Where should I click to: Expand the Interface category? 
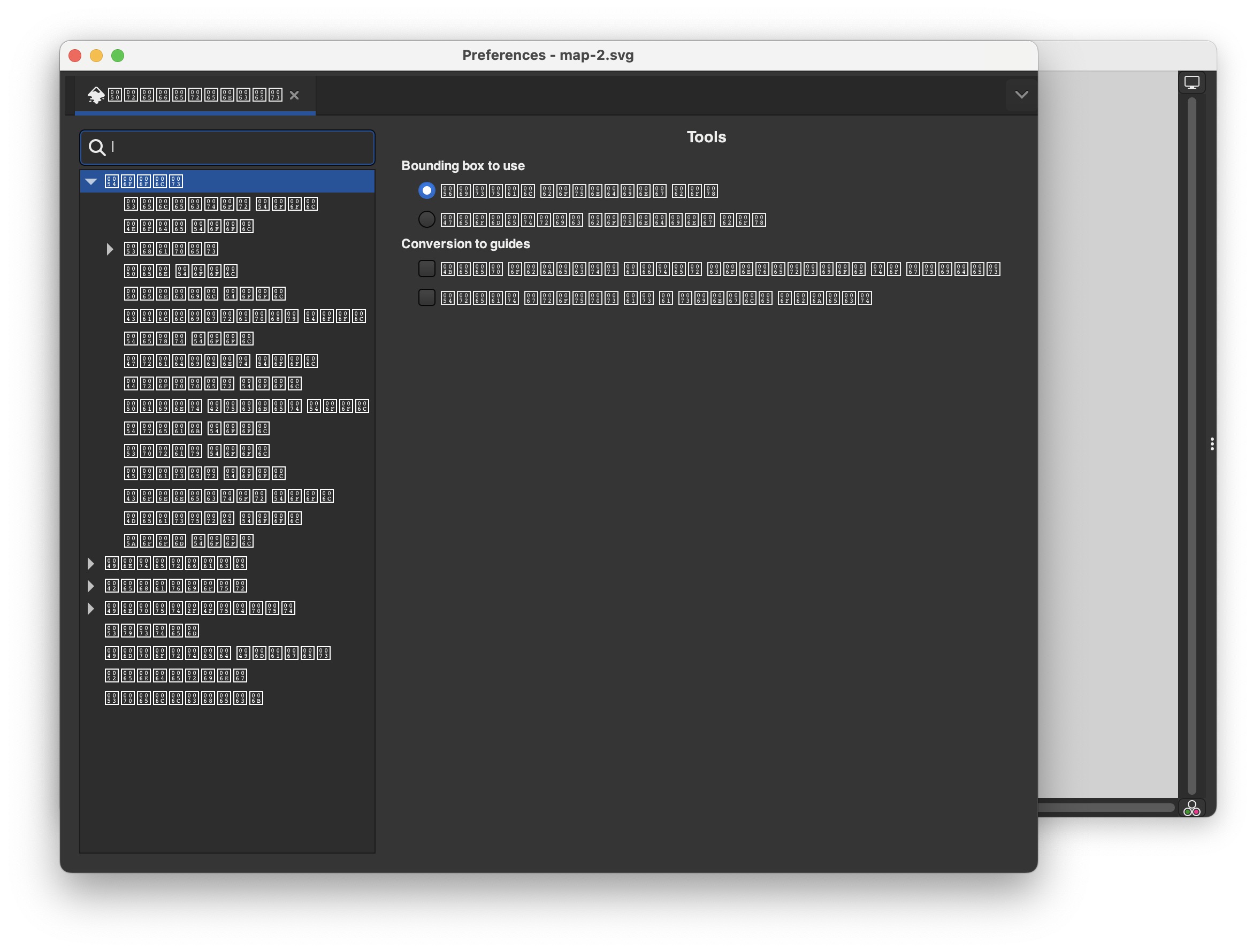(90, 563)
